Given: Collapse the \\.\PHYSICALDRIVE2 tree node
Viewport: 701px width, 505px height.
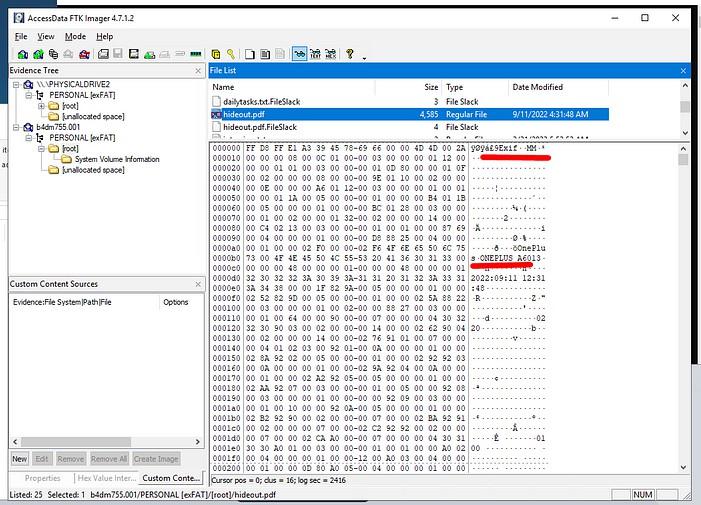Looking at the screenshot, I should click(16, 84).
